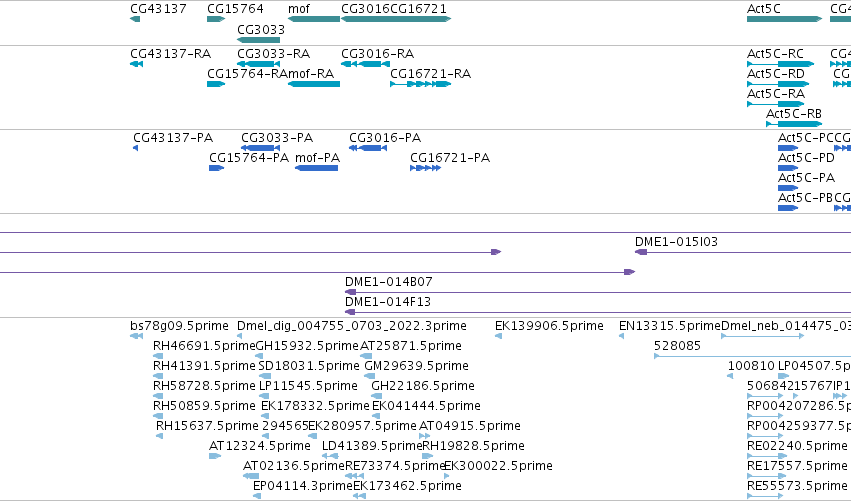Select the GH15932.5prime EST label
Screen dimensions: 851x501
click(307, 346)
